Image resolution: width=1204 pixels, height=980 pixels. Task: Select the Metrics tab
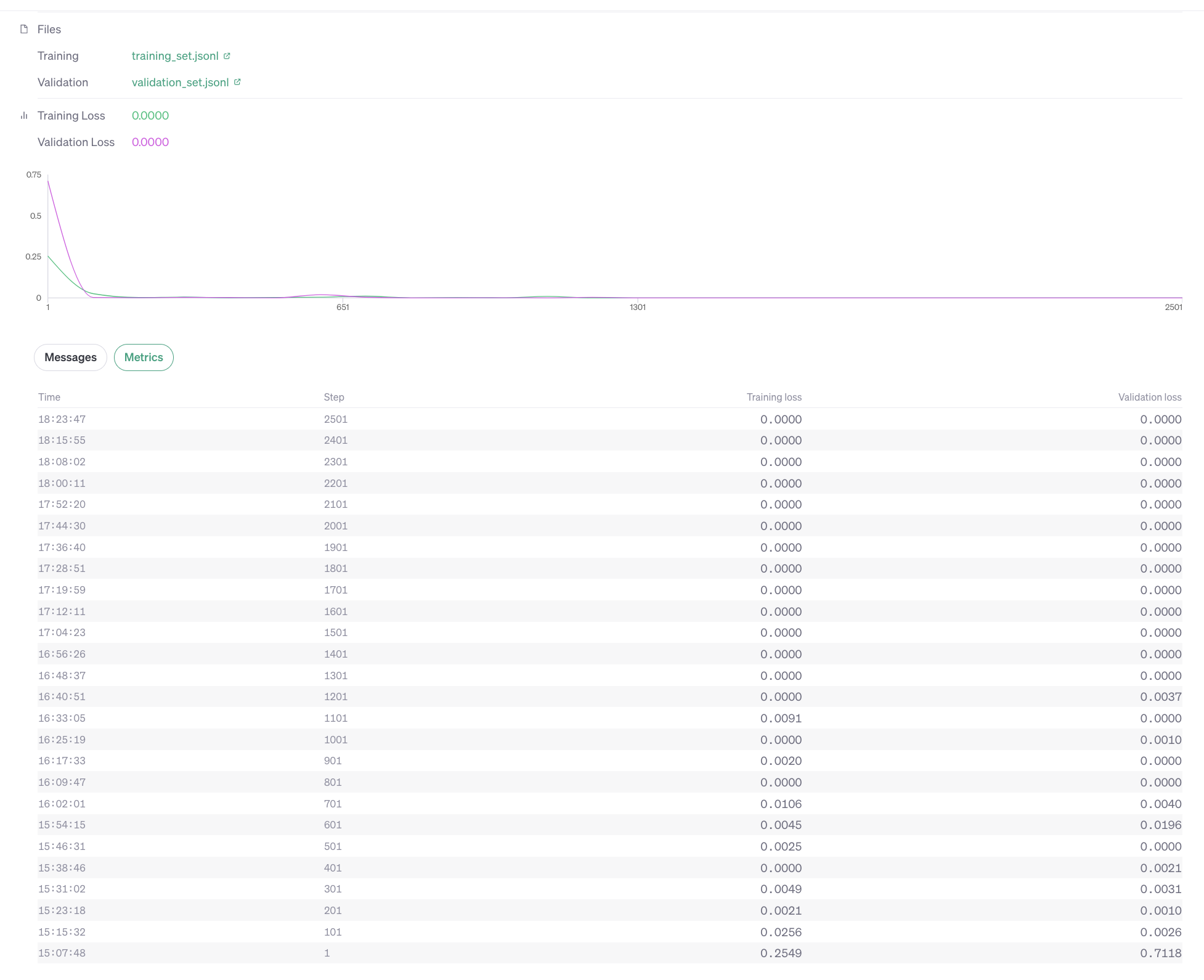click(144, 357)
